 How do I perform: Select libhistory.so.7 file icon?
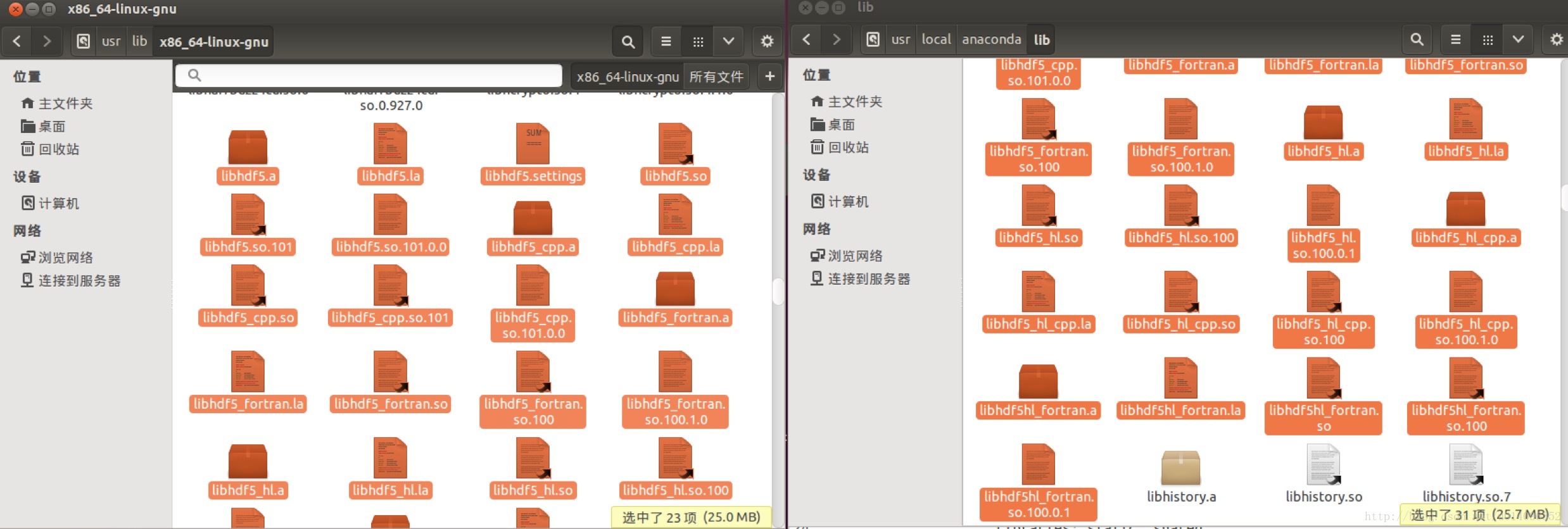coord(1466,464)
